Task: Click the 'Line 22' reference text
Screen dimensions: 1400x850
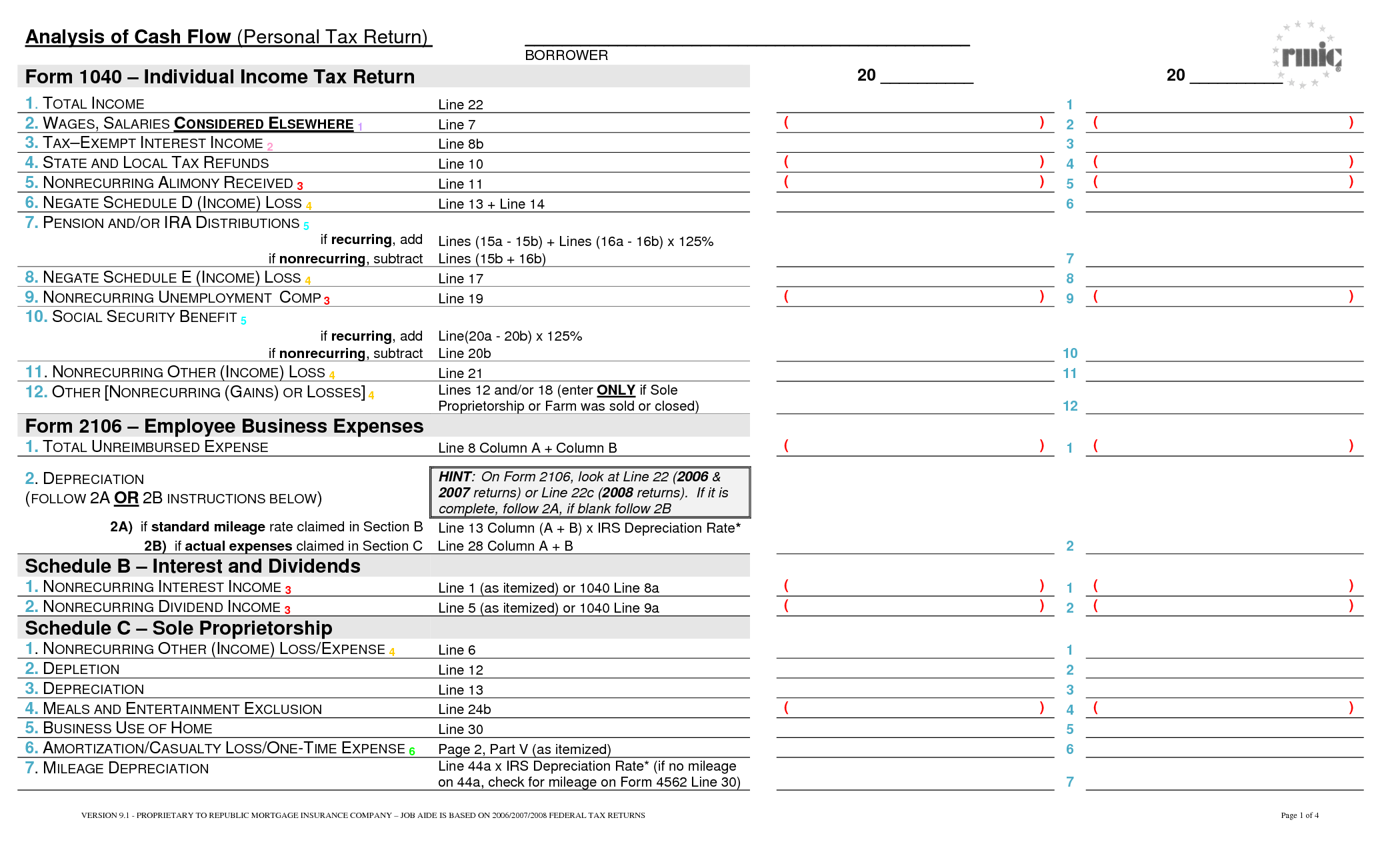Action: (x=461, y=105)
